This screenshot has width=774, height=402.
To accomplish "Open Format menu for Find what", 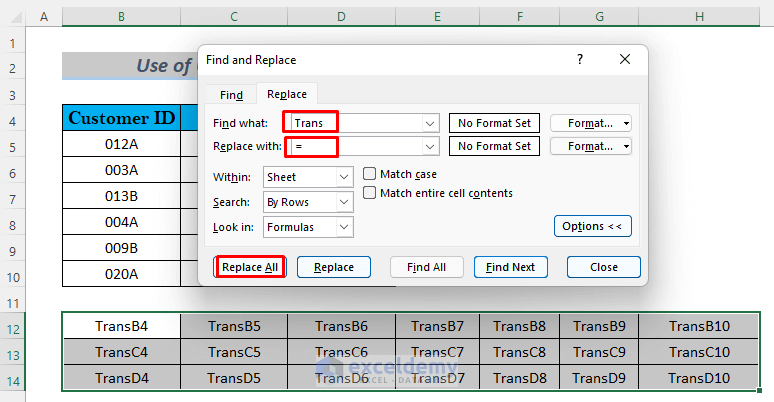I will (591, 123).
